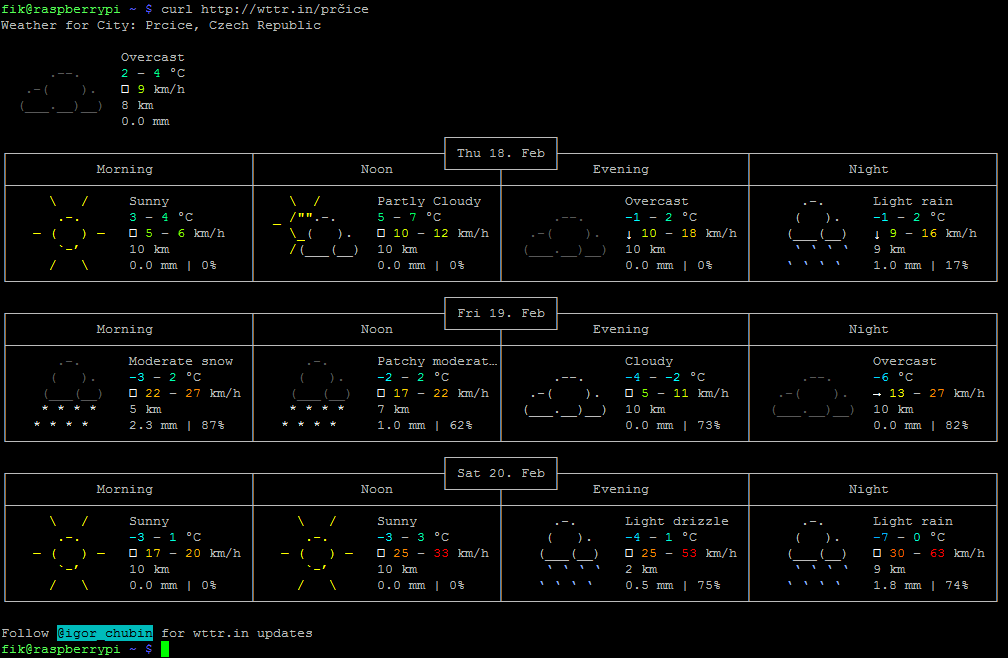Click the '22 – 27 km/h' Friday morning wind
Viewport: 1008px width, 658px height.
[x=193, y=393]
